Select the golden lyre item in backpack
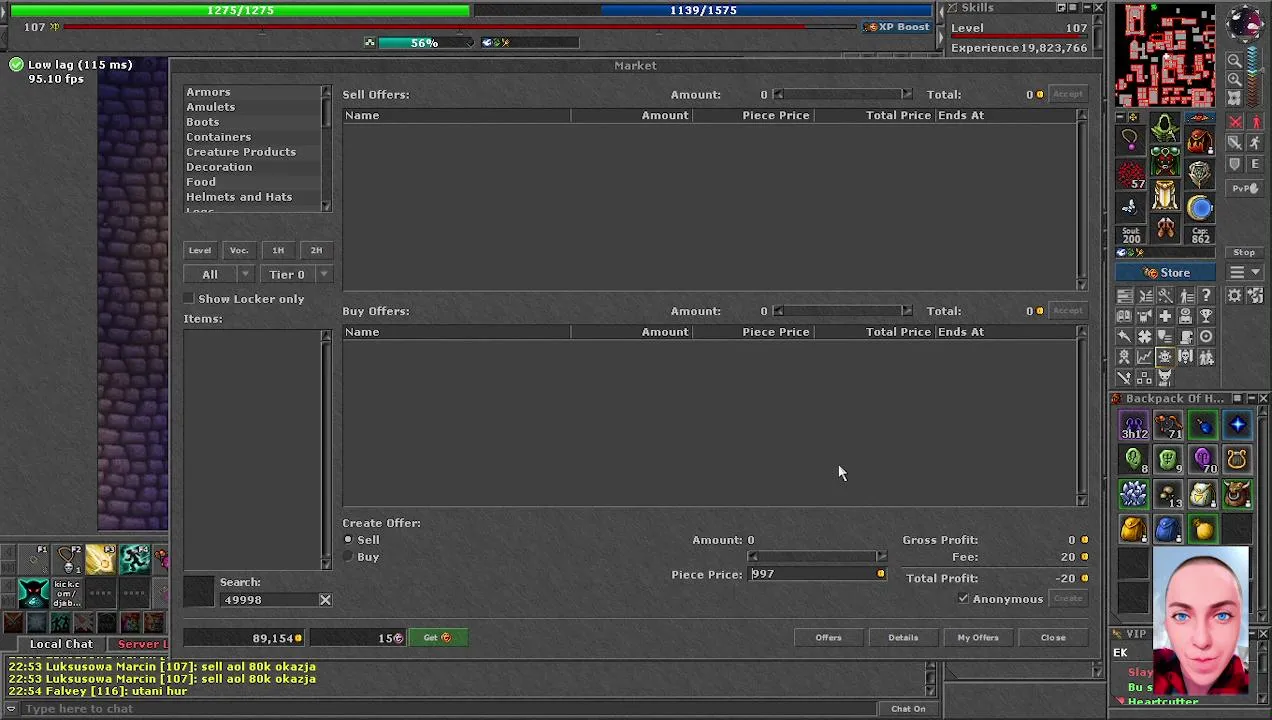 [1238, 459]
